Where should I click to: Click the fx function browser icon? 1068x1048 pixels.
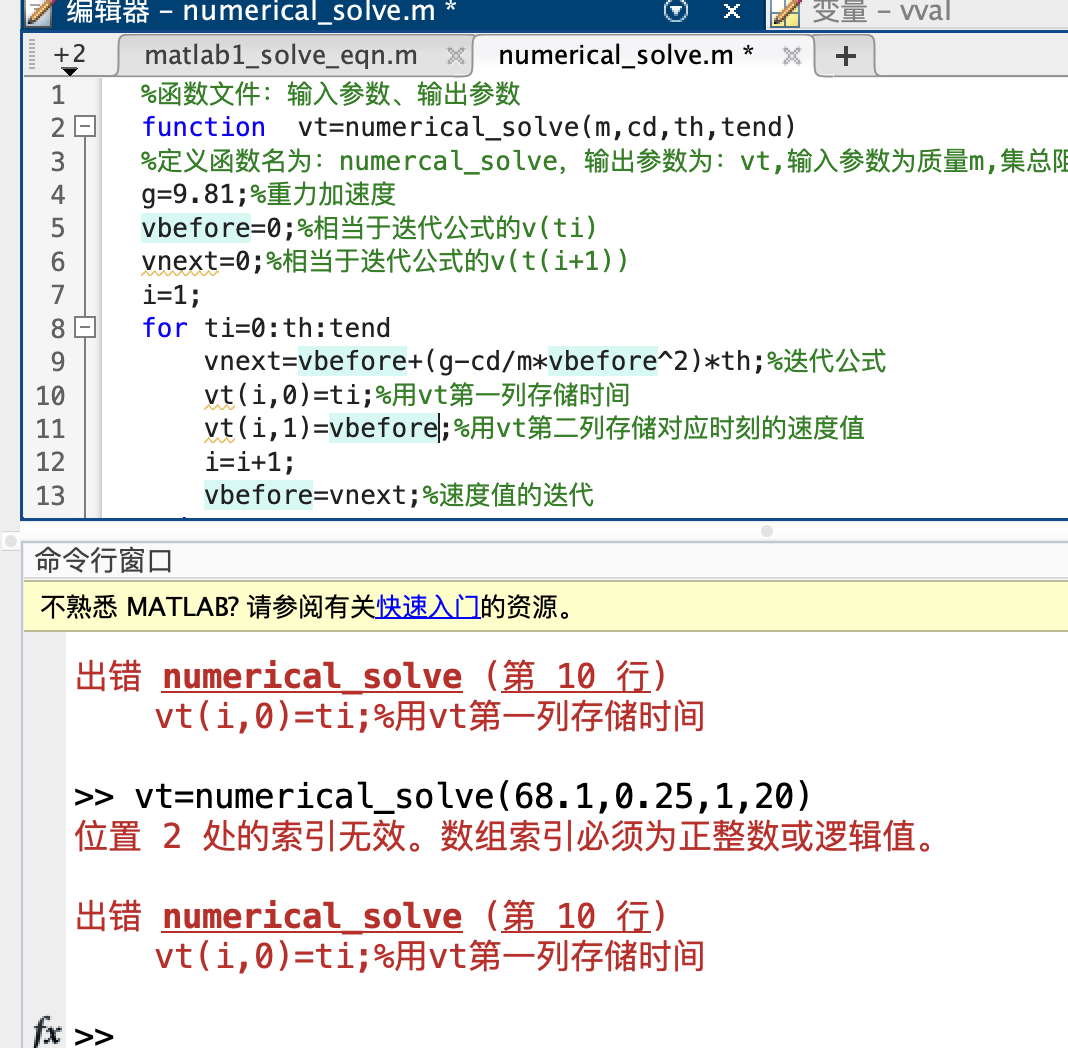[46, 1032]
